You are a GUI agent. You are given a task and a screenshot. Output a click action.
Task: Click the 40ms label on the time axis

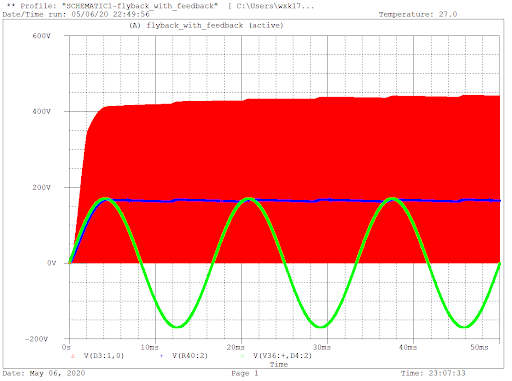[408, 348]
